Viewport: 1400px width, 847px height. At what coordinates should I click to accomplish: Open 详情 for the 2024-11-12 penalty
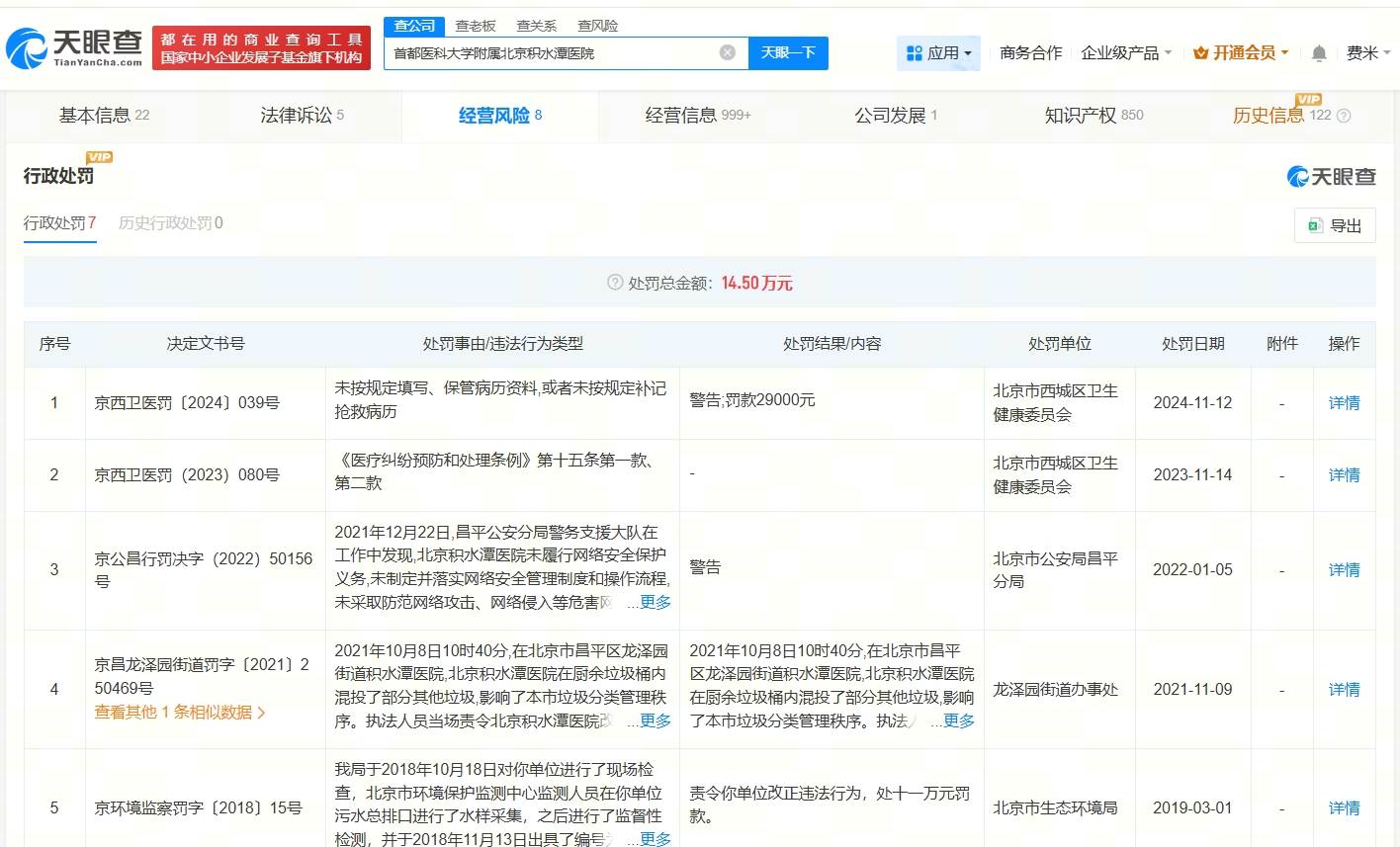pyautogui.click(x=1344, y=402)
